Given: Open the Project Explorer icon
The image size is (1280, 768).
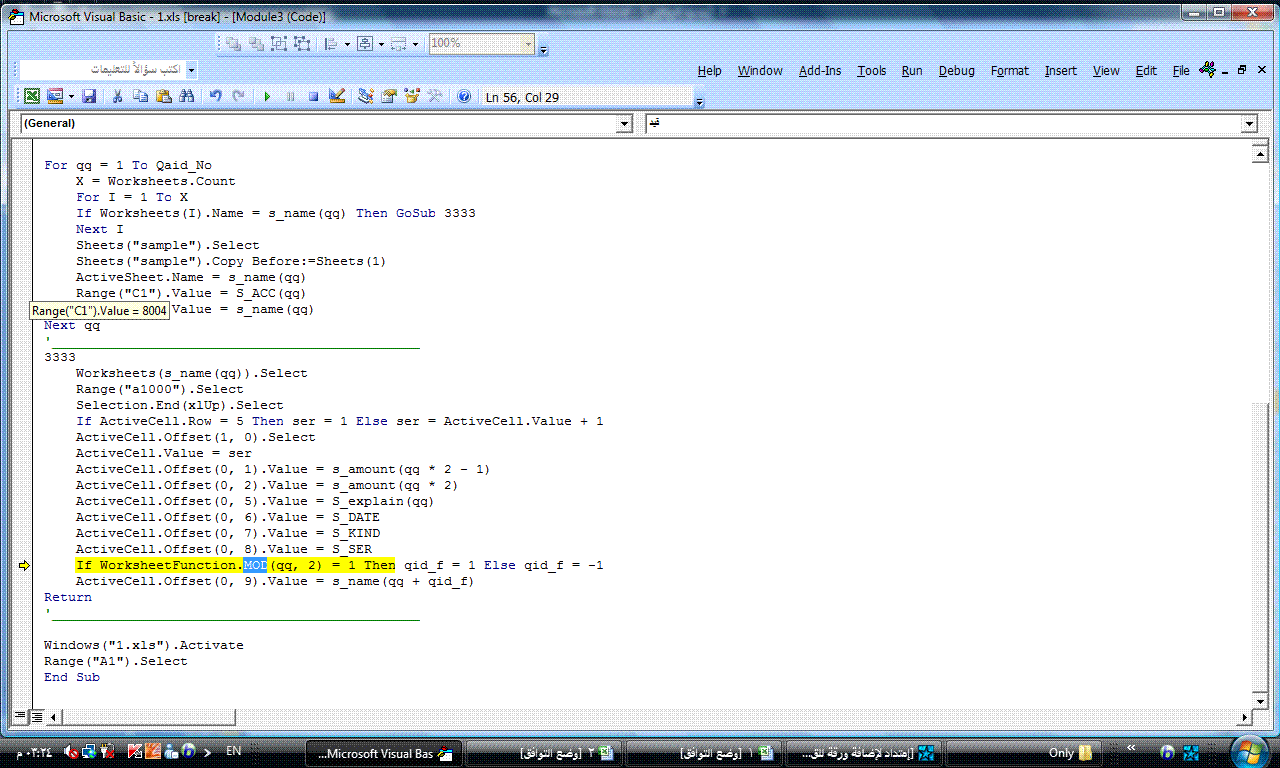Looking at the screenshot, I should click(x=366, y=97).
